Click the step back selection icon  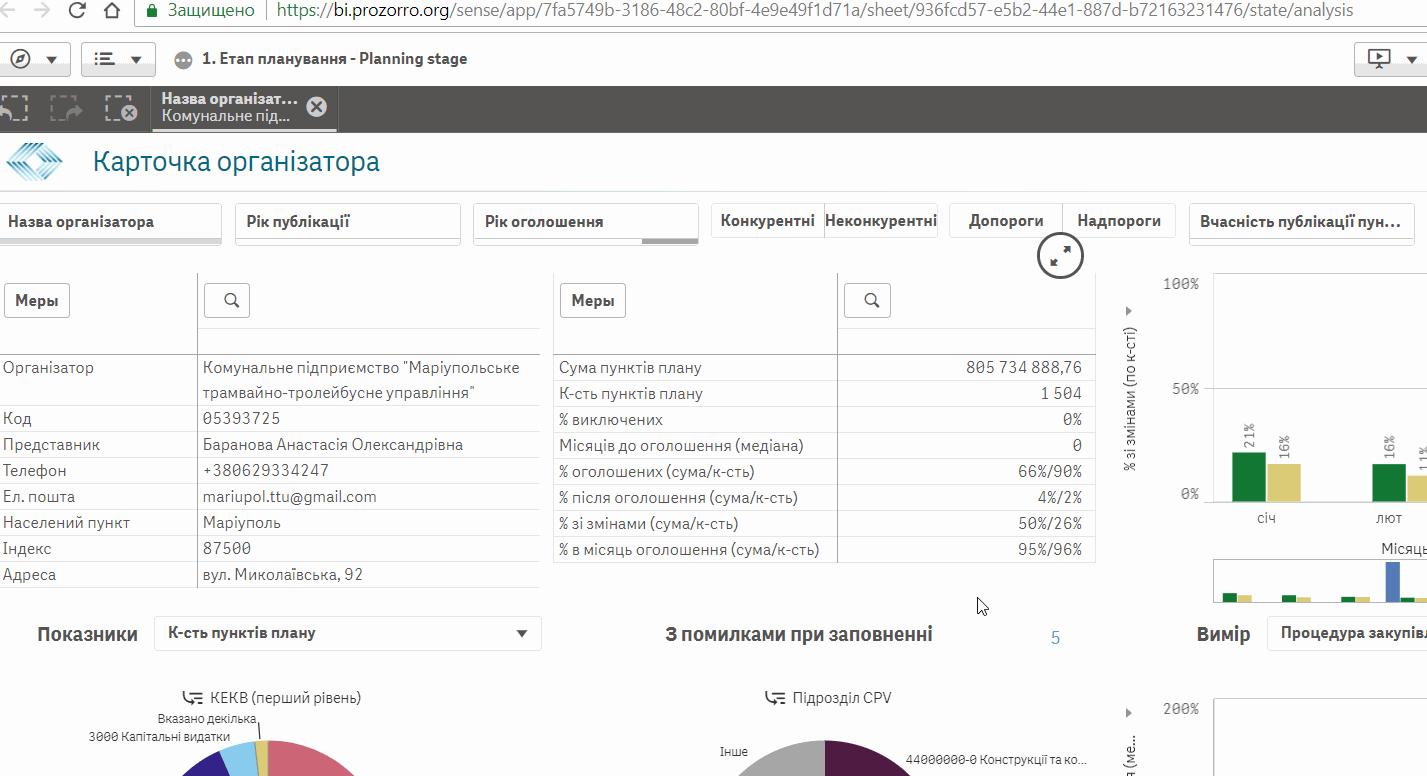[14, 108]
